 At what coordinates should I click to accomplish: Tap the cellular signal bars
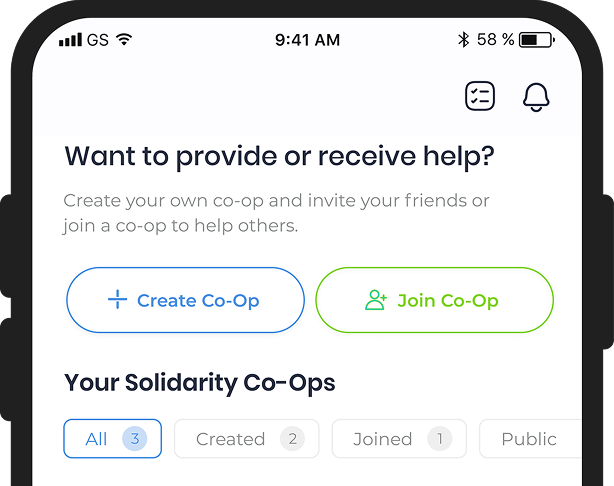[x=70, y=40]
